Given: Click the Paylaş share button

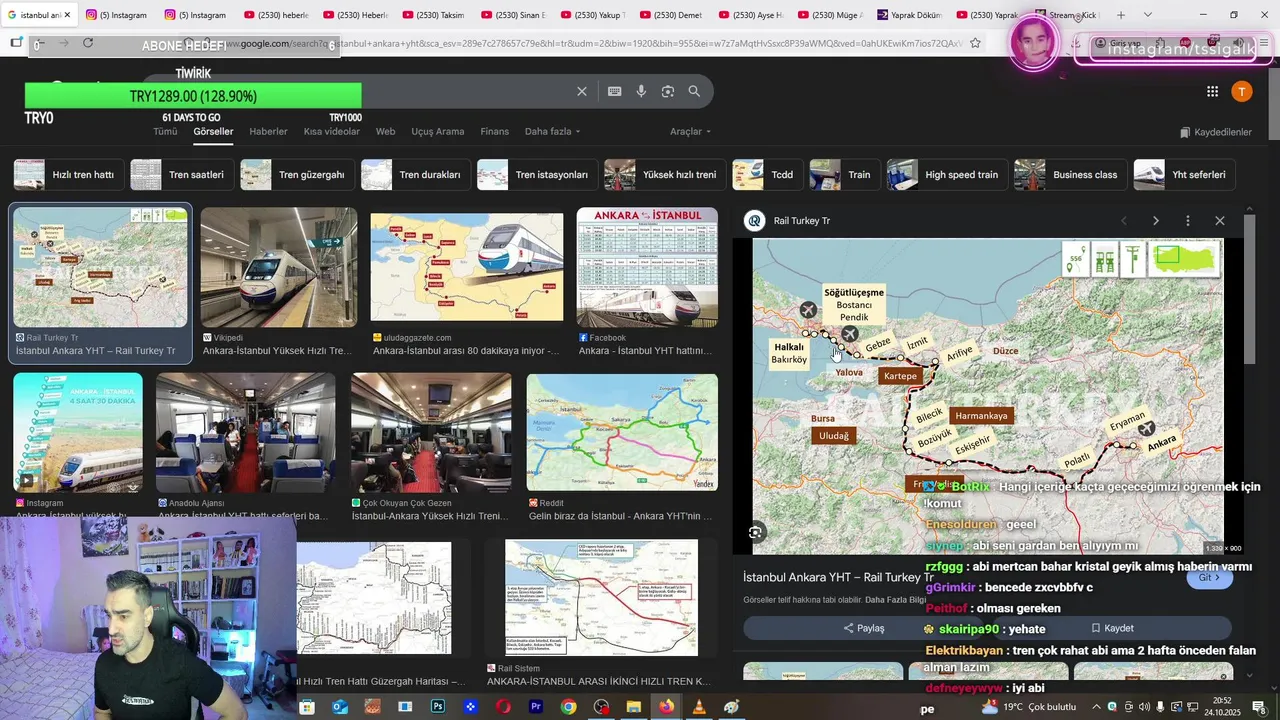Looking at the screenshot, I should pos(864,628).
